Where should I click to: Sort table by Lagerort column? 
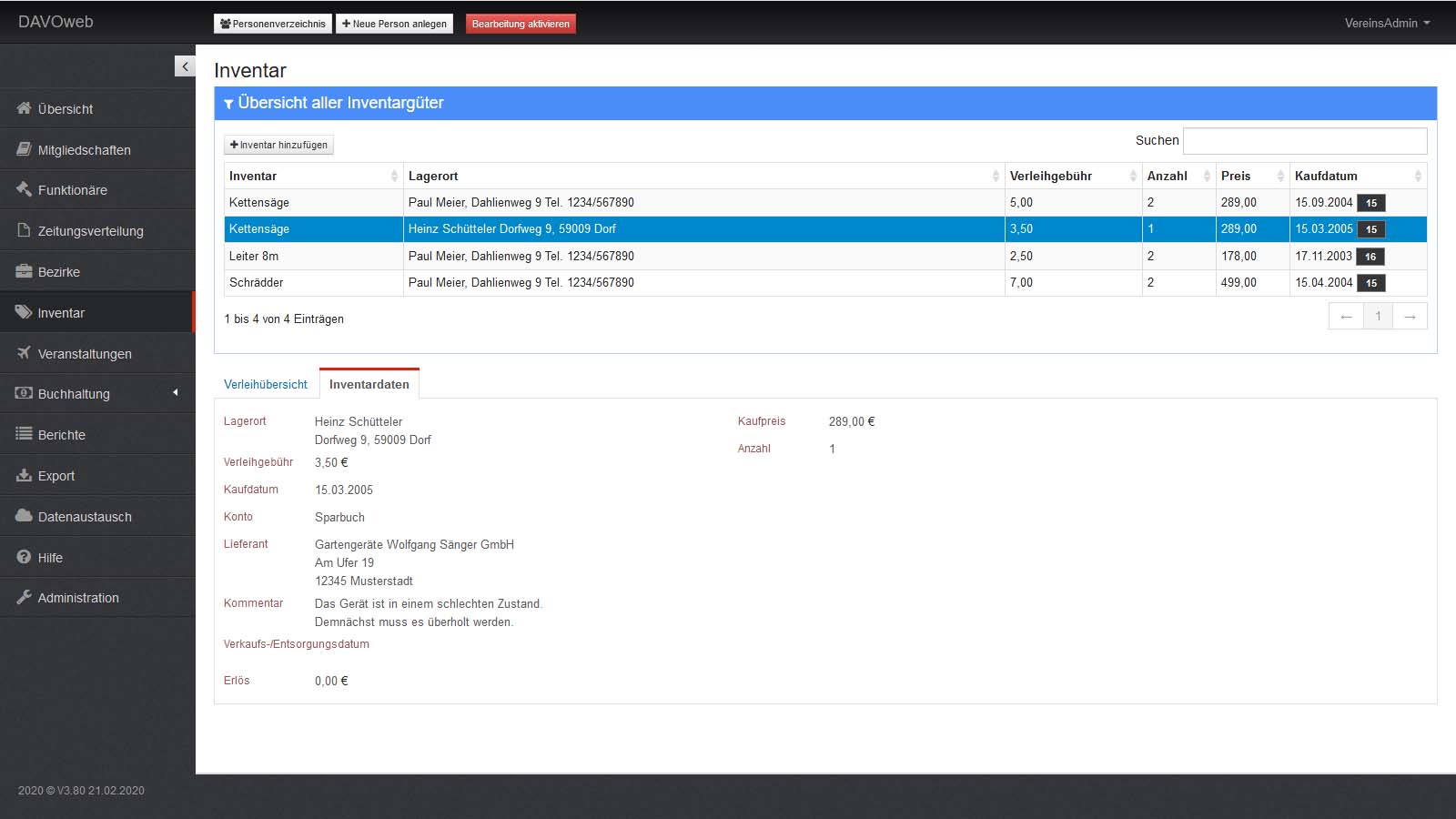(x=703, y=176)
